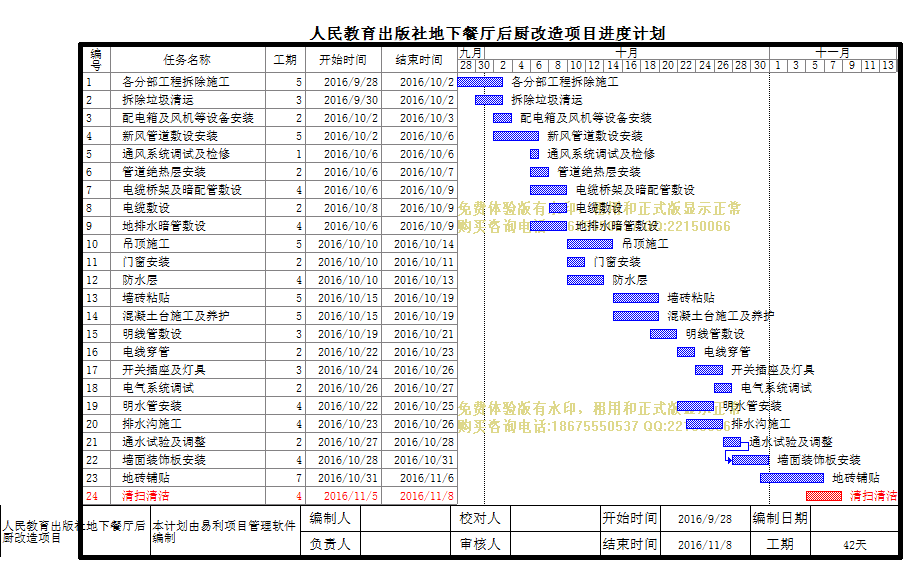
Task: Click the 结束时间 column header
Action: pos(419,60)
